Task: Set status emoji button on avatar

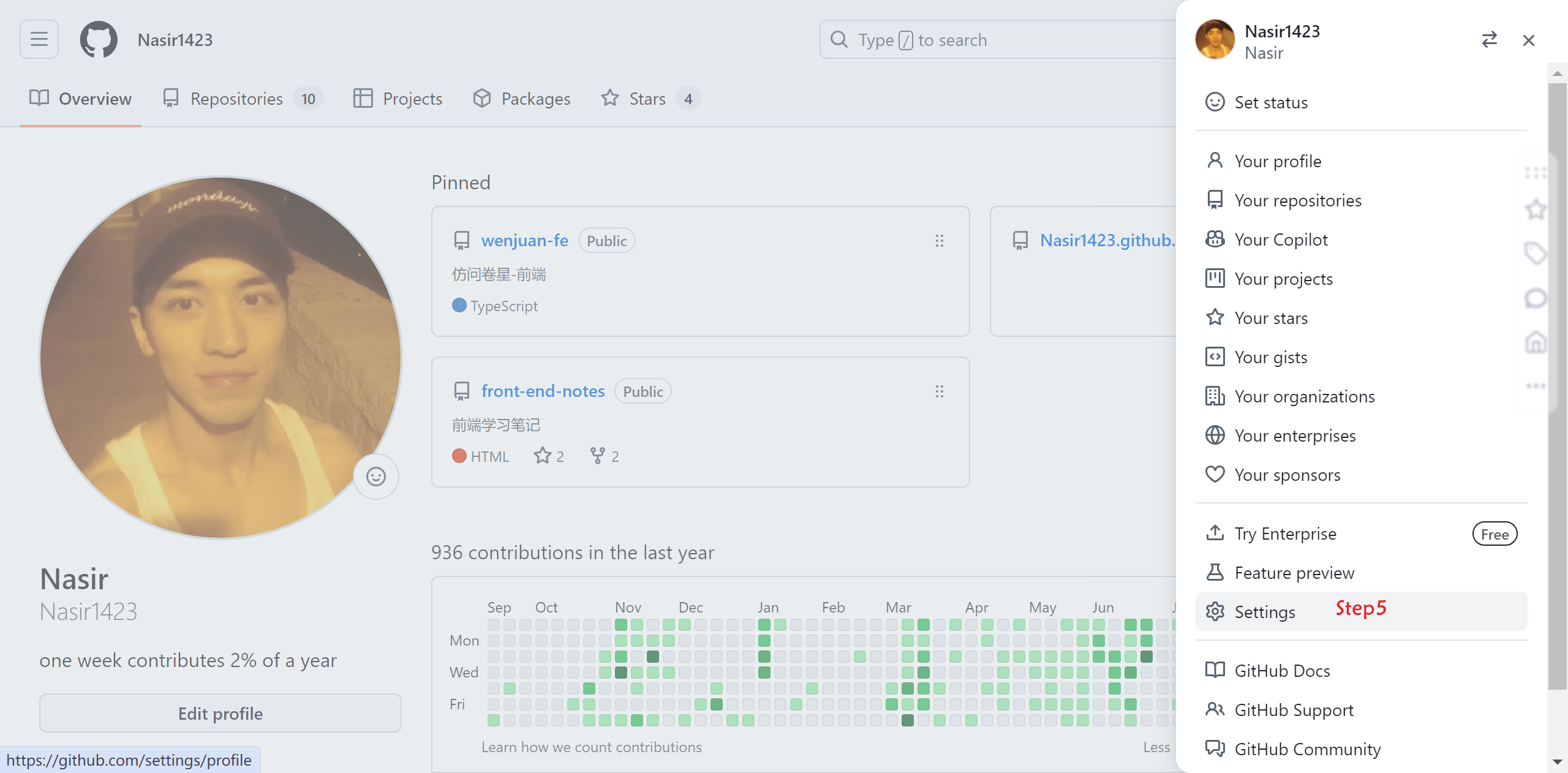Action: pyautogui.click(x=376, y=477)
